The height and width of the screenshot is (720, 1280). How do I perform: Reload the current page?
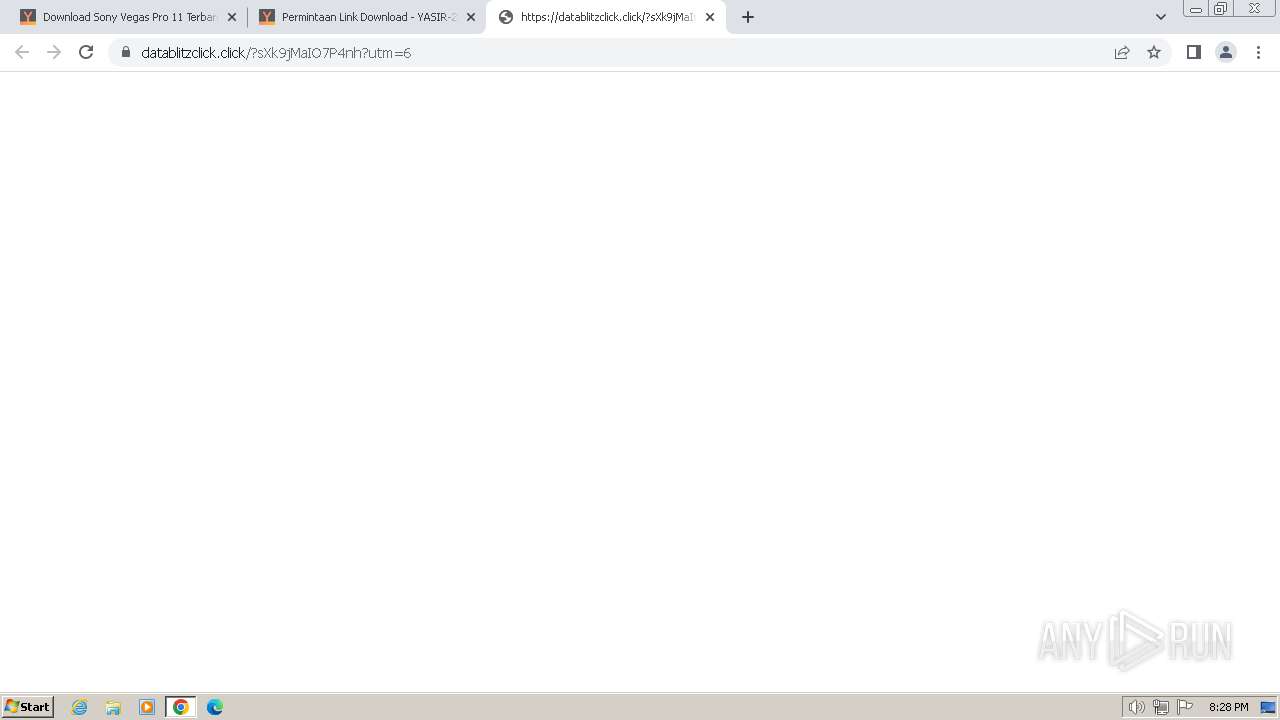point(86,52)
